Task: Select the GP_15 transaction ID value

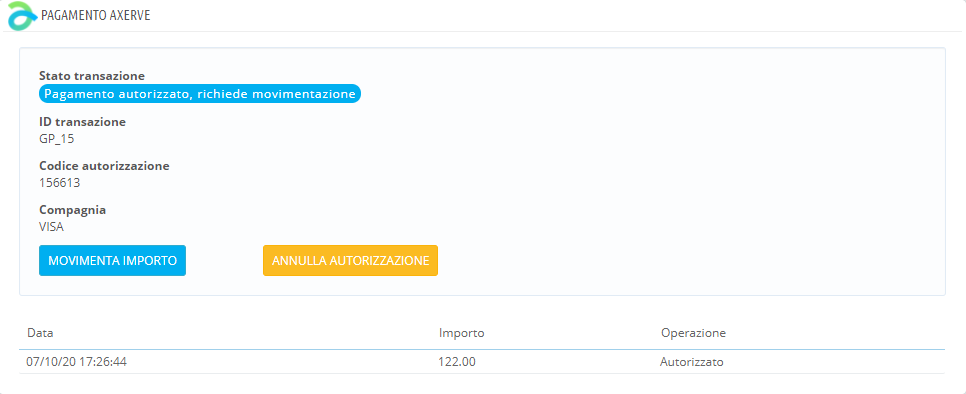Action: click(57, 139)
